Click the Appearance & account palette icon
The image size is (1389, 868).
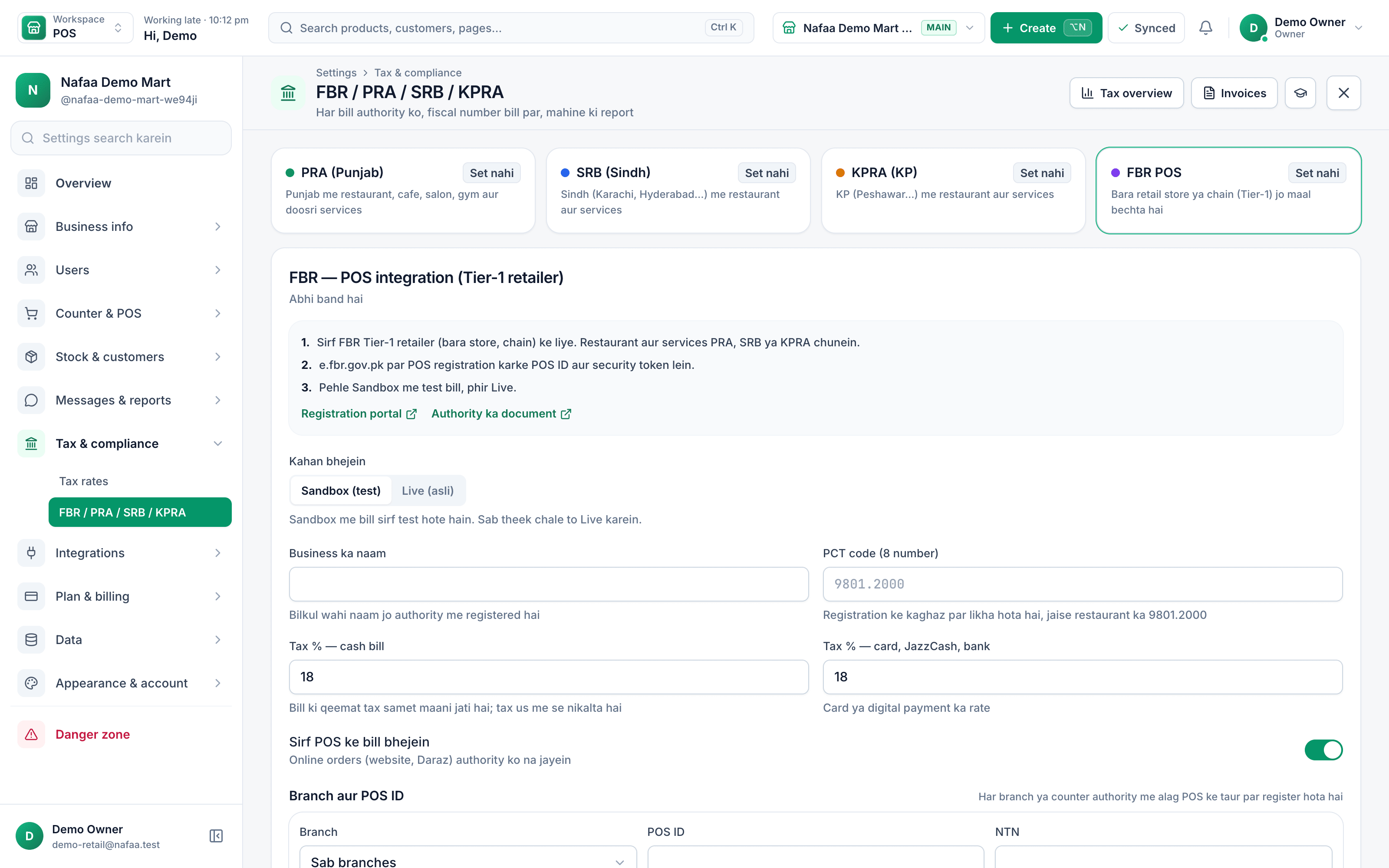[31, 683]
